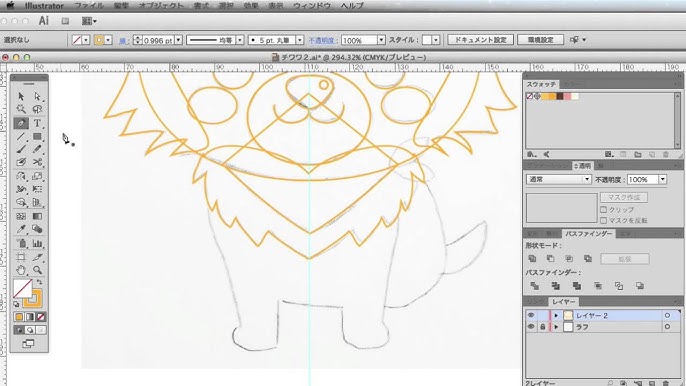Click delete swatch trash icon in Swatches panel
The height and width of the screenshot is (386, 686).
666,154
